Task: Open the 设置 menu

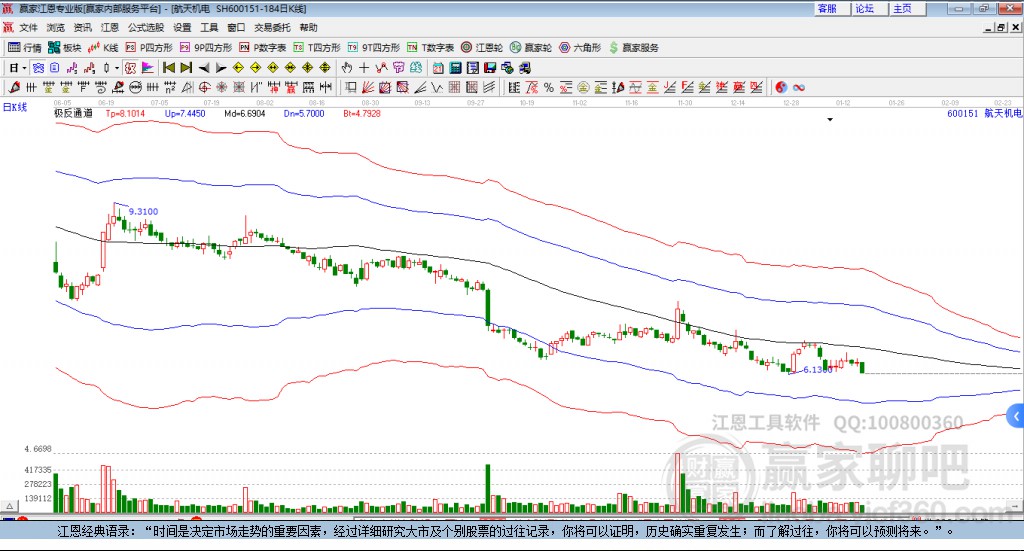Action: [x=182, y=27]
